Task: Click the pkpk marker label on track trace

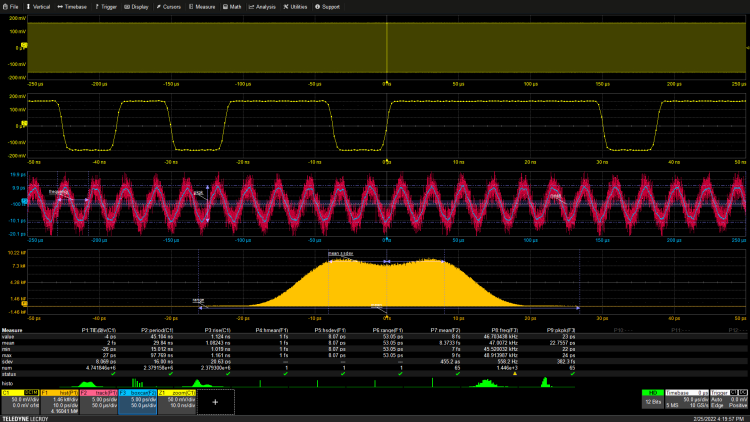Action: 199,193
